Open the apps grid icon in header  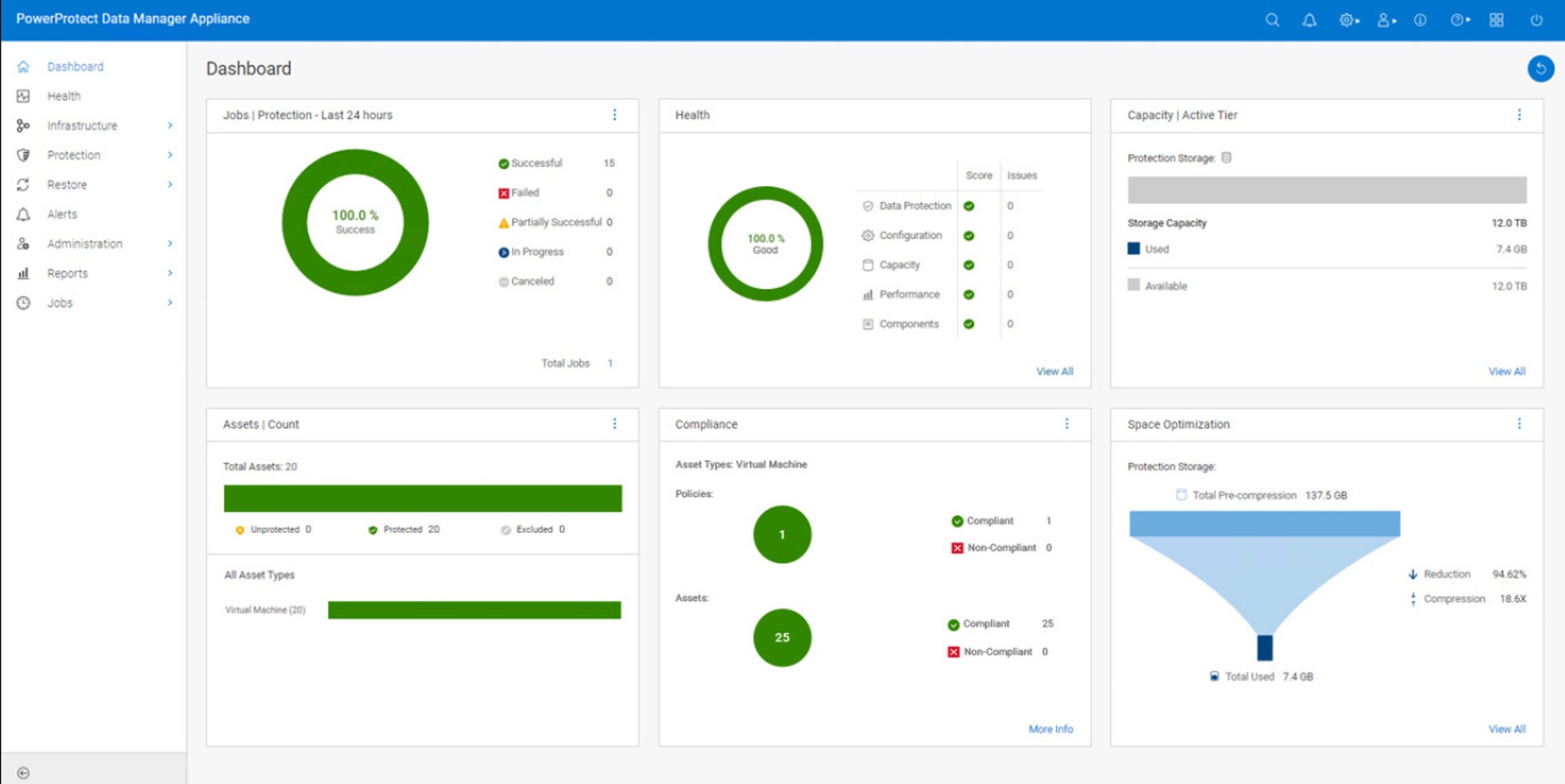tap(1496, 20)
